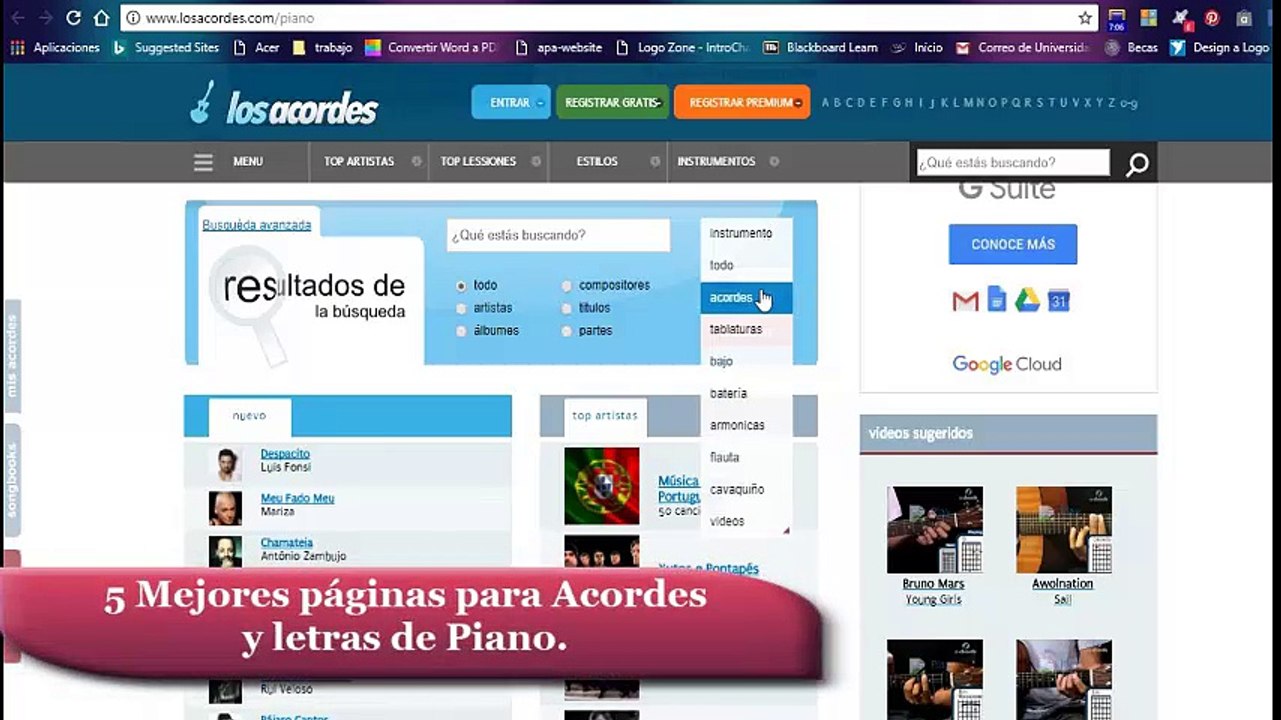This screenshot has width=1281, height=720.
Task: Click the results-panel search input field
Action: (558, 236)
